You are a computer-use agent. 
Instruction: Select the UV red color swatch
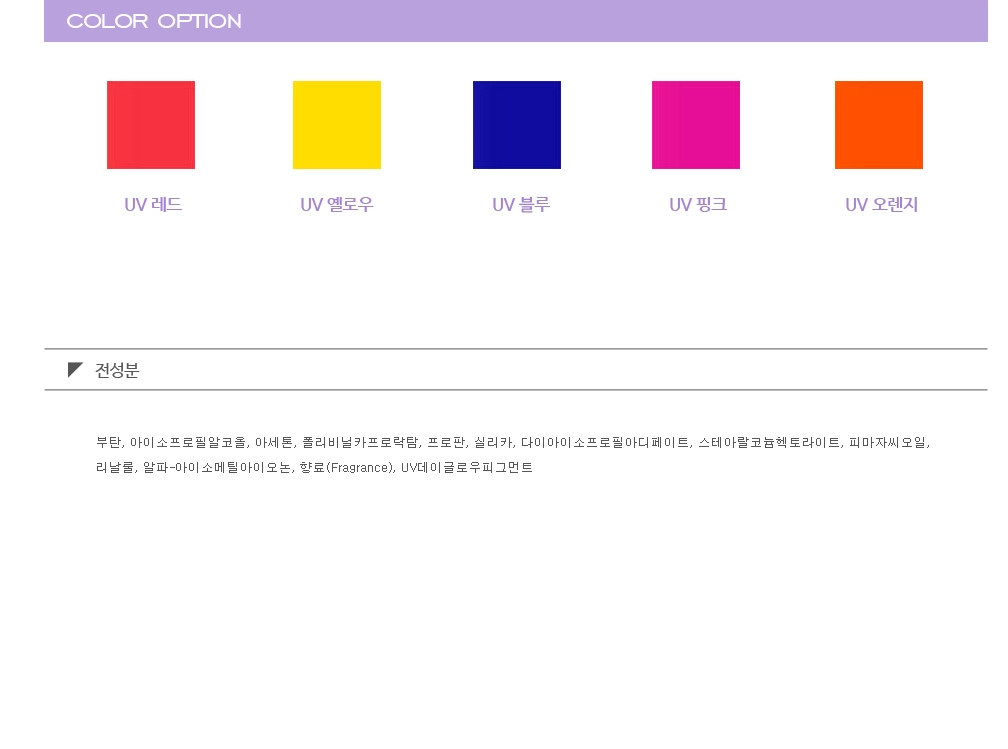[151, 125]
